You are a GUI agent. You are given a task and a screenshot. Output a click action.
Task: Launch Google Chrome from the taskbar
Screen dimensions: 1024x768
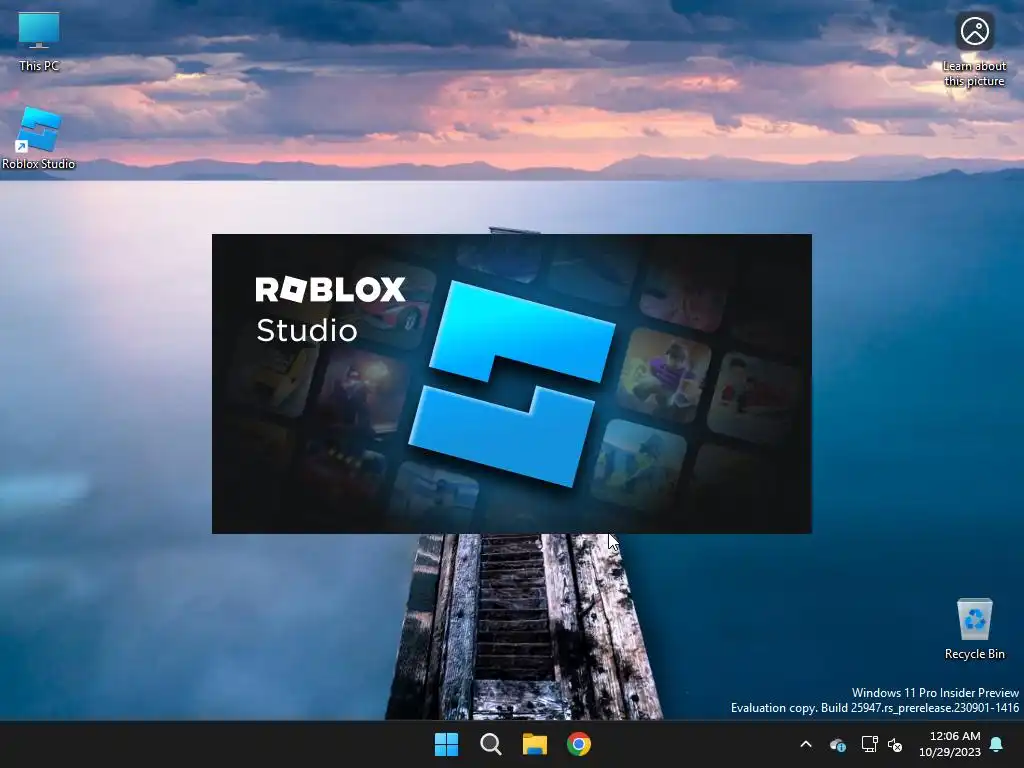point(579,744)
